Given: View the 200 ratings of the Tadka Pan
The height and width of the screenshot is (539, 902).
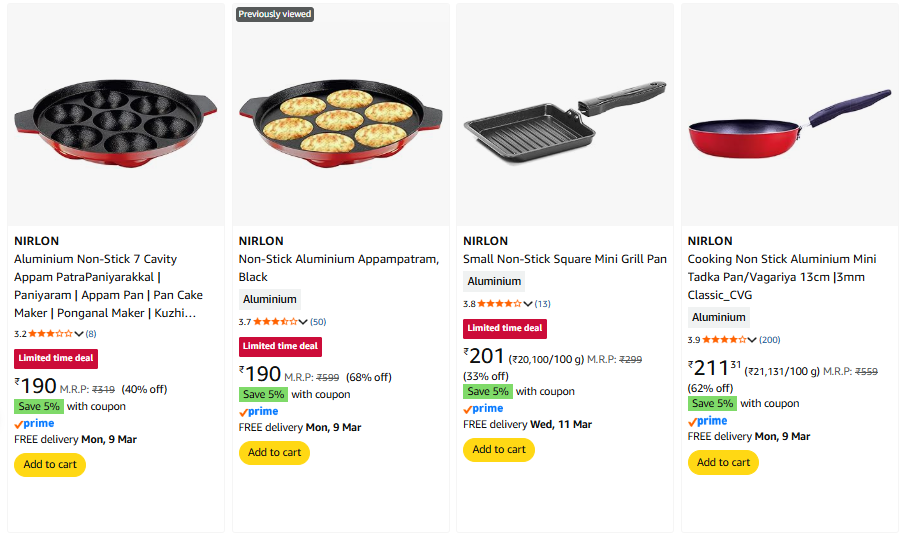Looking at the screenshot, I should 769,340.
